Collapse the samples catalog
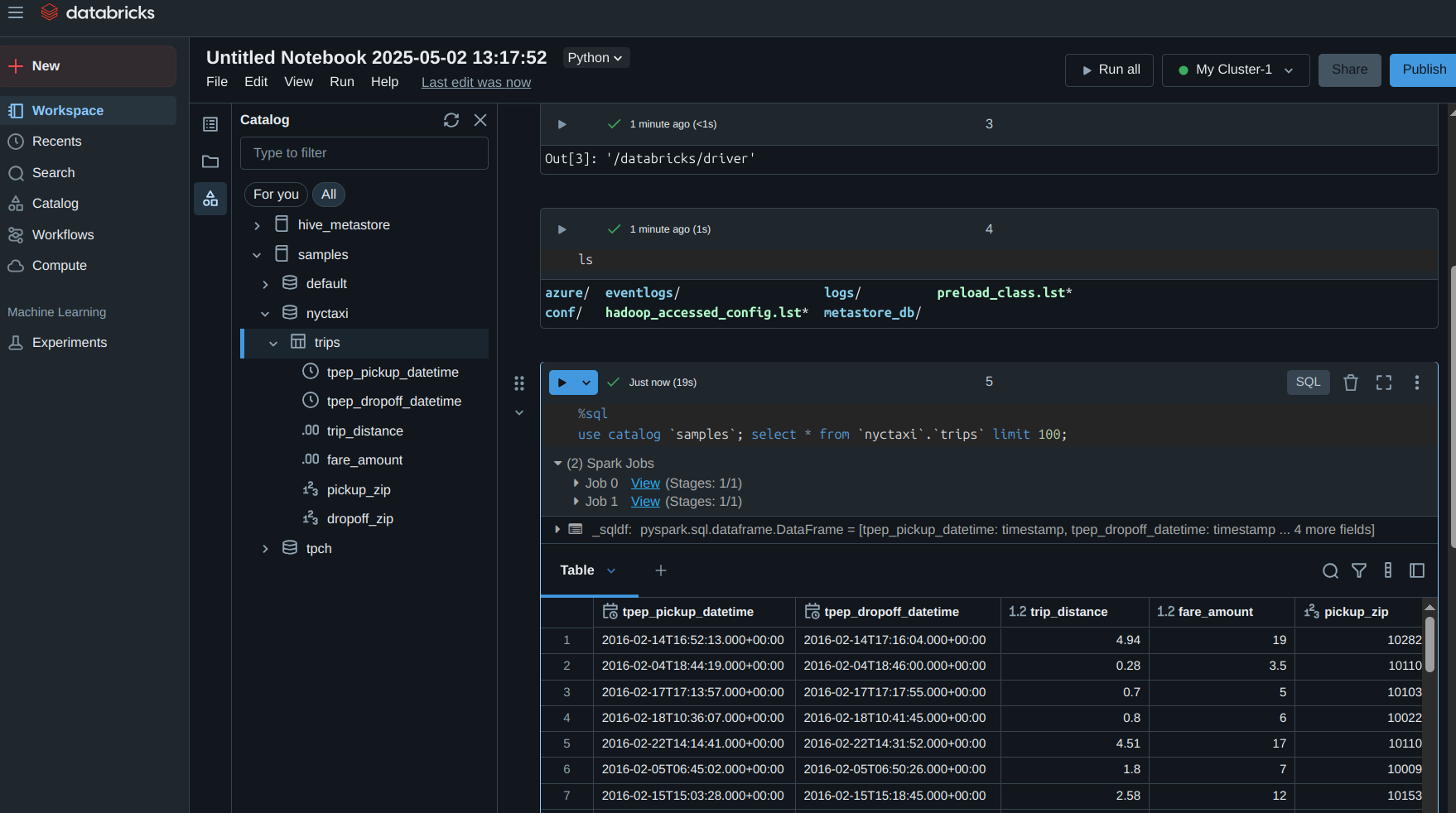 257,255
